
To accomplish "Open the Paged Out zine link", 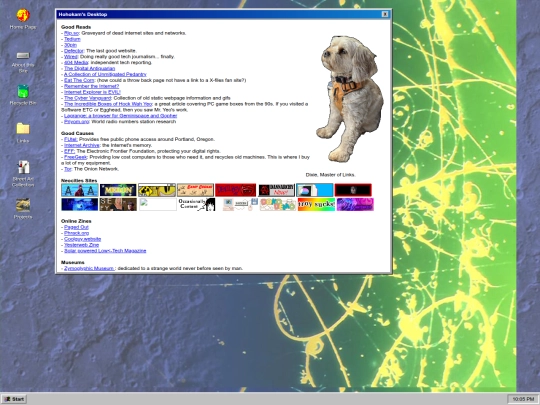I will coord(76,227).
